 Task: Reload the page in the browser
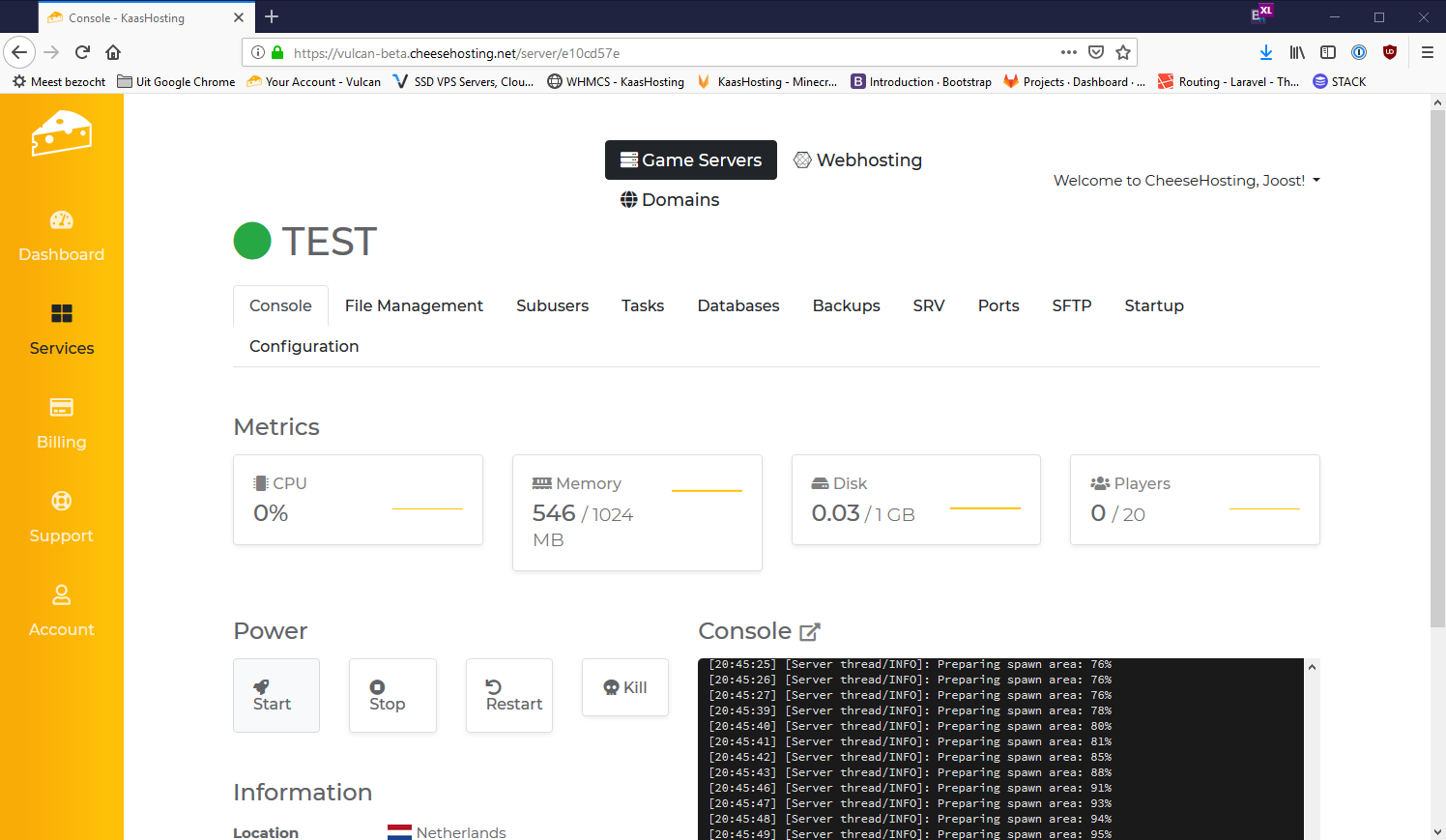click(x=82, y=52)
